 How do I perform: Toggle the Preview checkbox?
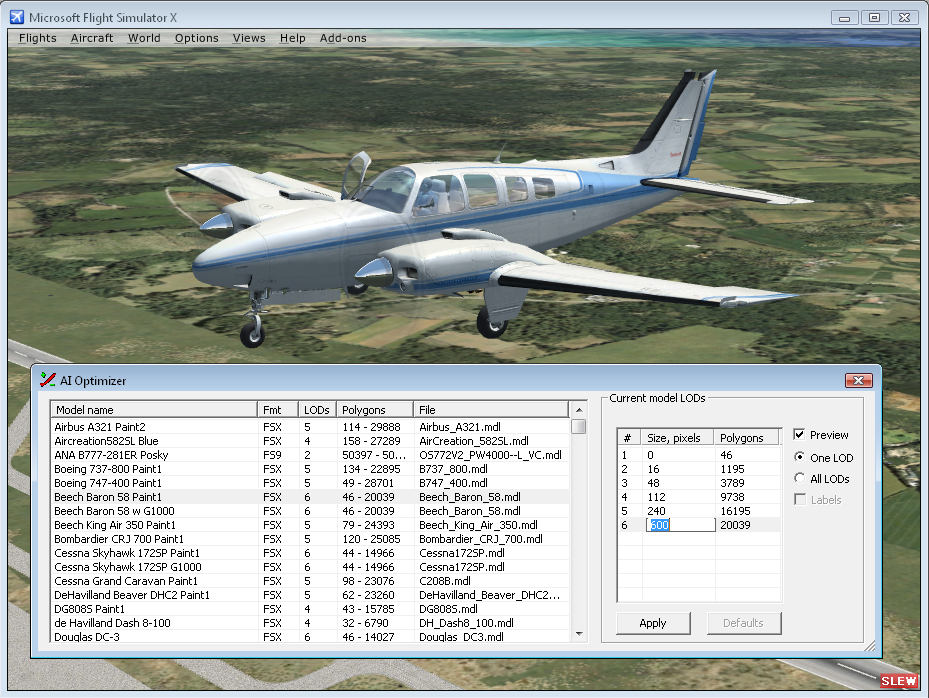[799, 434]
